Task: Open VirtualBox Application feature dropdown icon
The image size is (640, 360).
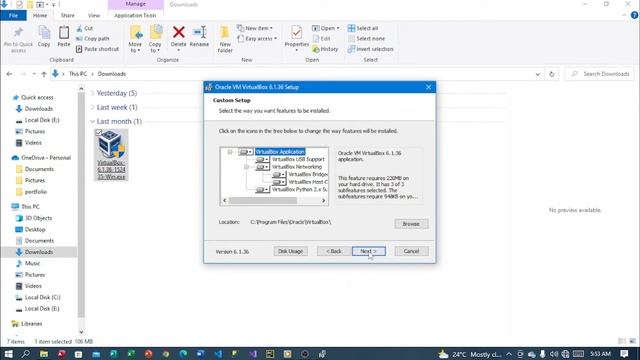Action: pos(246,152)
